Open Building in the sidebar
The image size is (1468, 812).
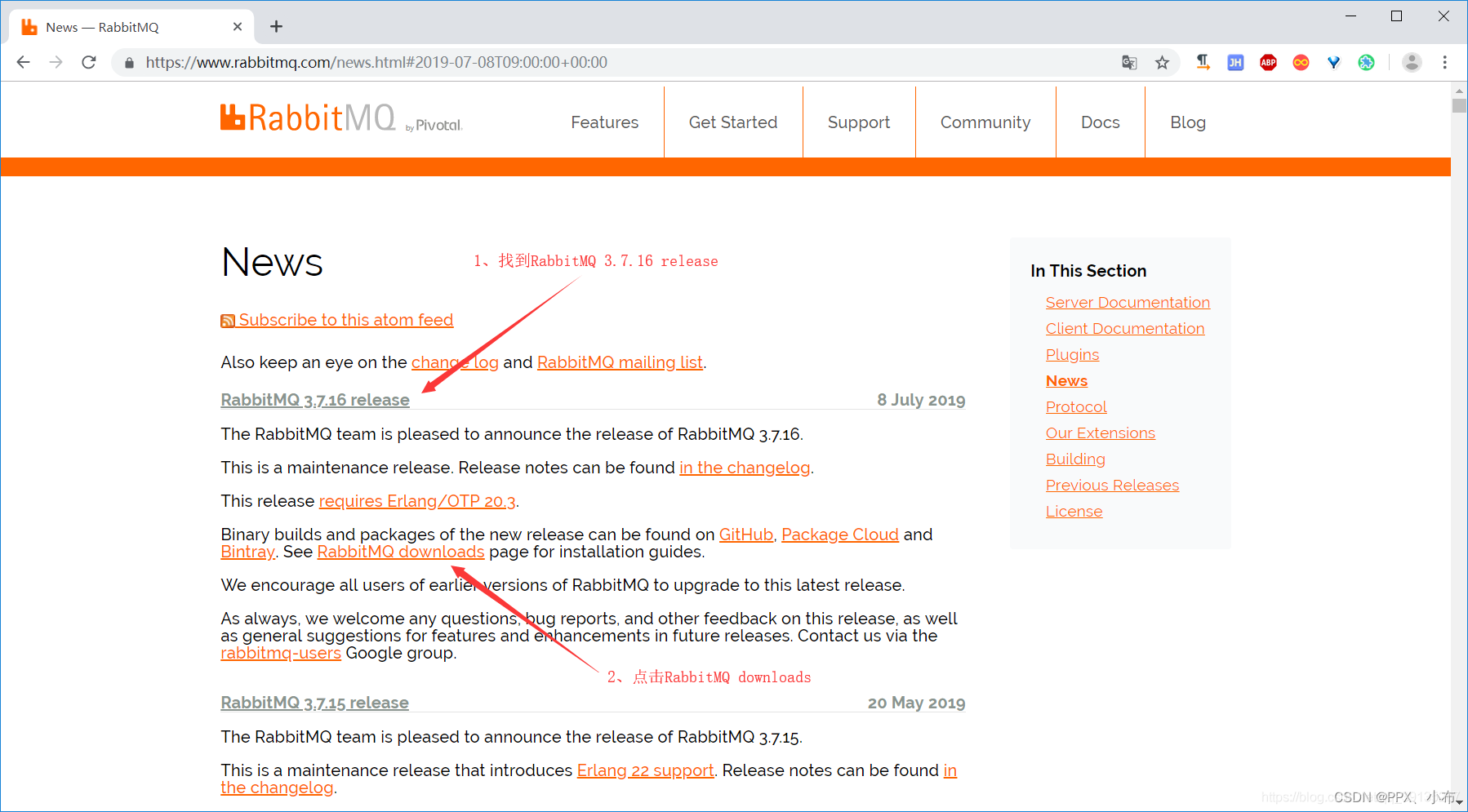point(1075,459)
